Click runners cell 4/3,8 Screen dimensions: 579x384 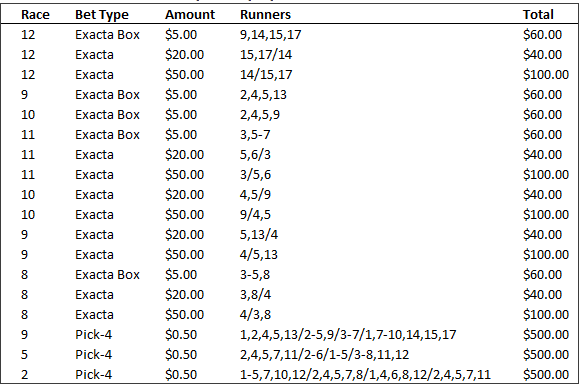(x=255, y=315)
